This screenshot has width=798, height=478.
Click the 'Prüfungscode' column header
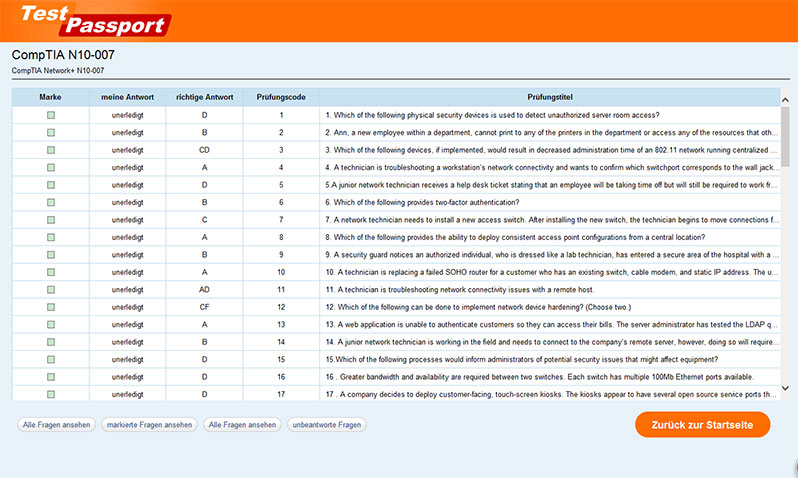point(281,97)
